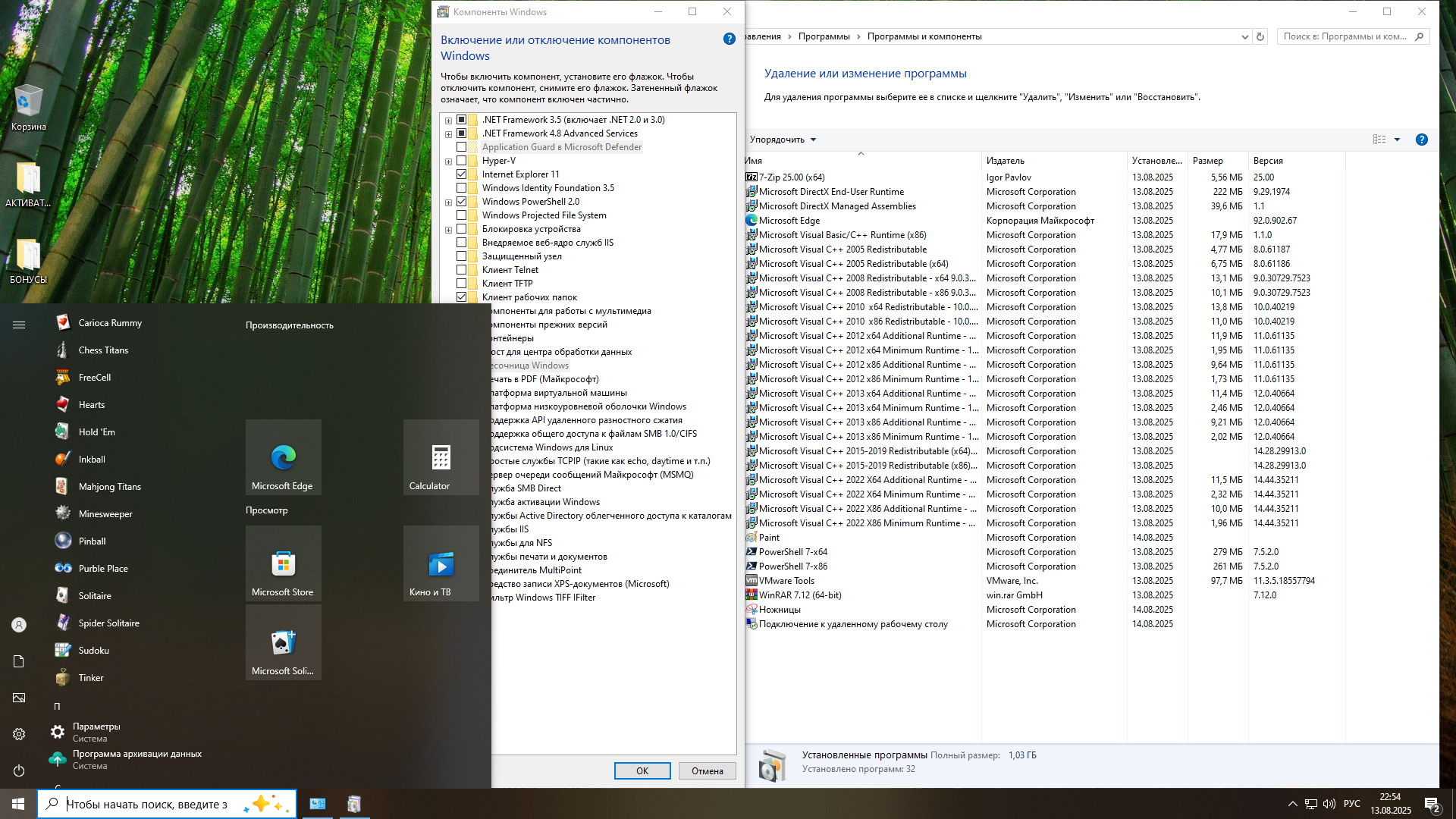Click refresh button in Programs address bar
1456x819 pixels.
point(1260,36)
